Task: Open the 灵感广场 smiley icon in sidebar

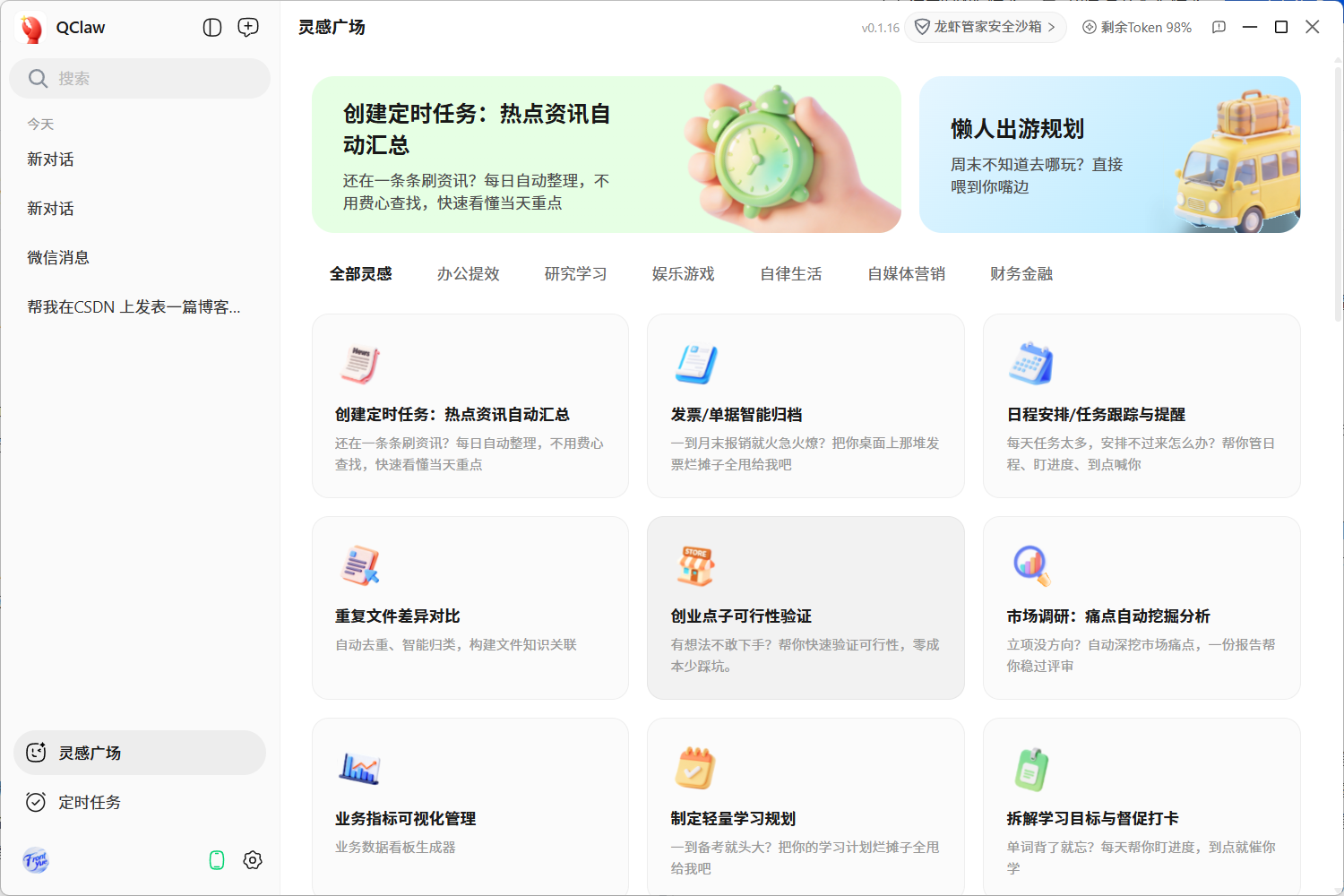Action: tap(36, 753)
